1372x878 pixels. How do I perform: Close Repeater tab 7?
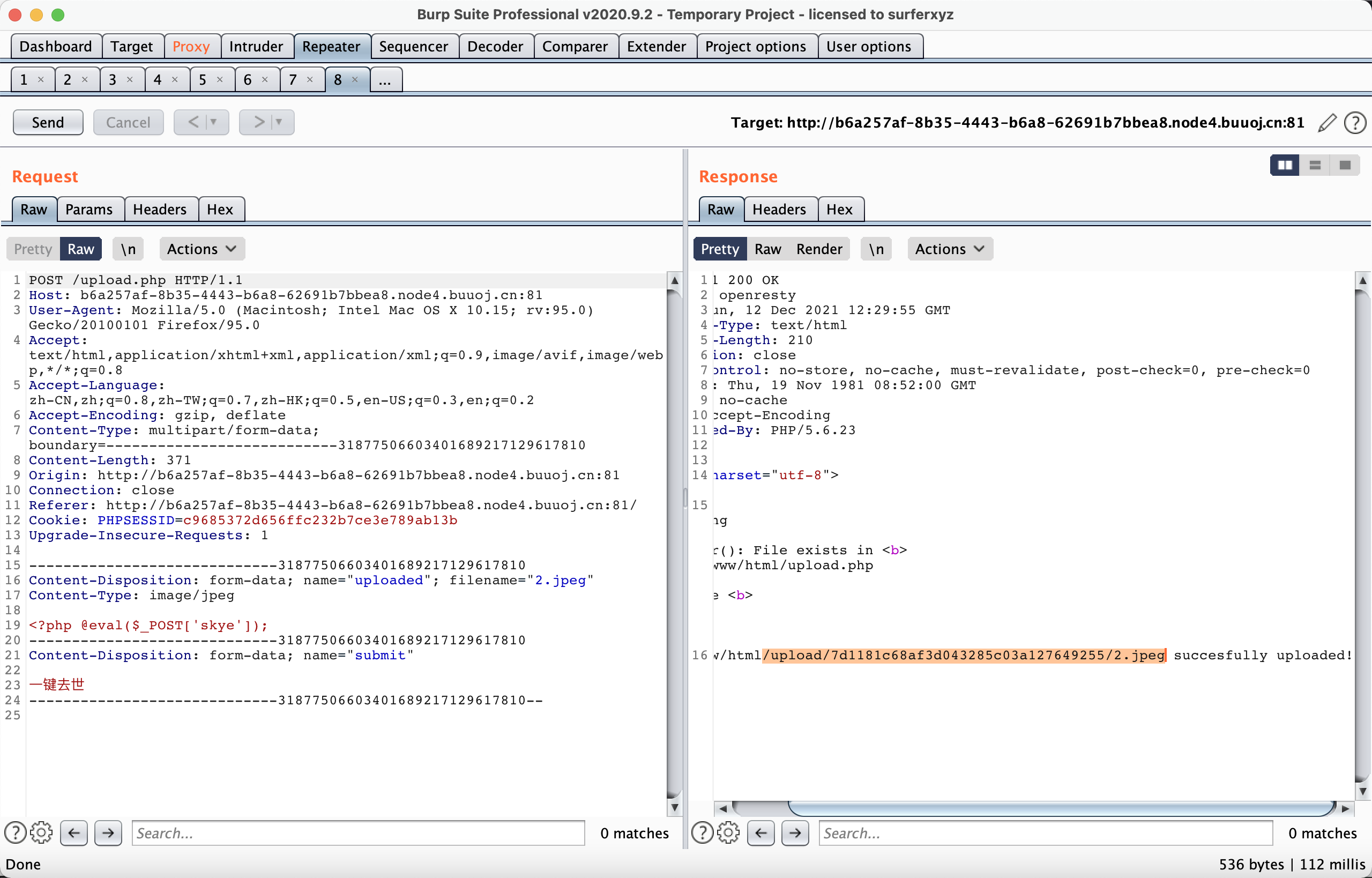pos(310,80)
